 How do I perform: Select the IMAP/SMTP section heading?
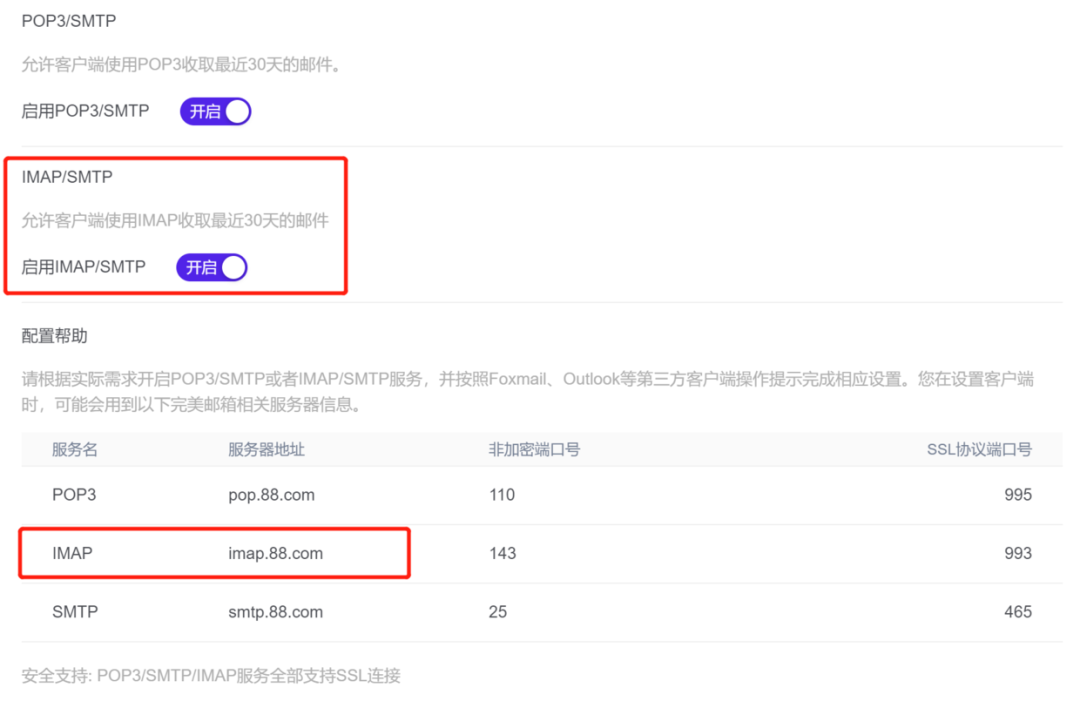tap(67, 176)
